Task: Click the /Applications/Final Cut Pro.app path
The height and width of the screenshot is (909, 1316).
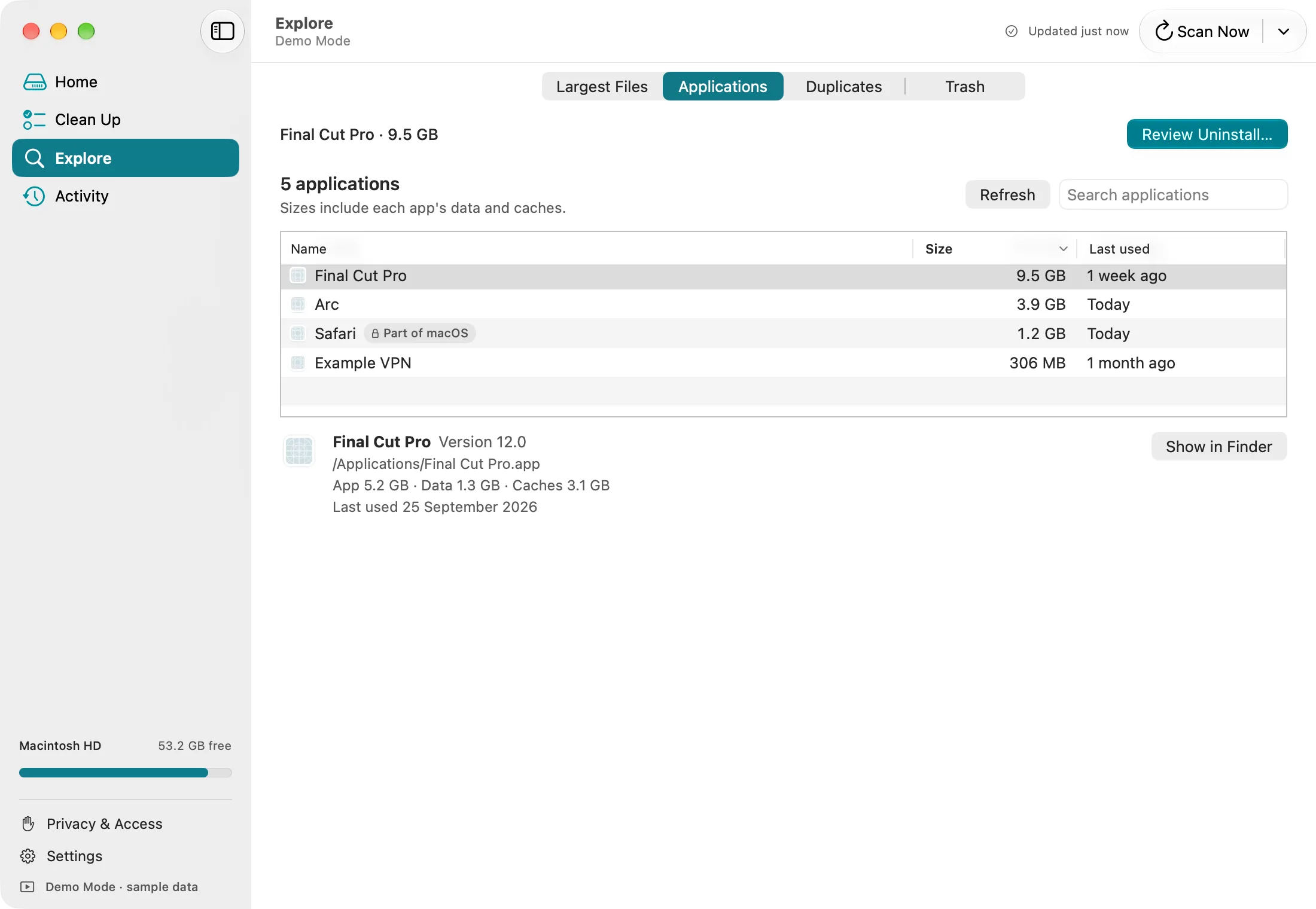Action: tap(436, 464)
